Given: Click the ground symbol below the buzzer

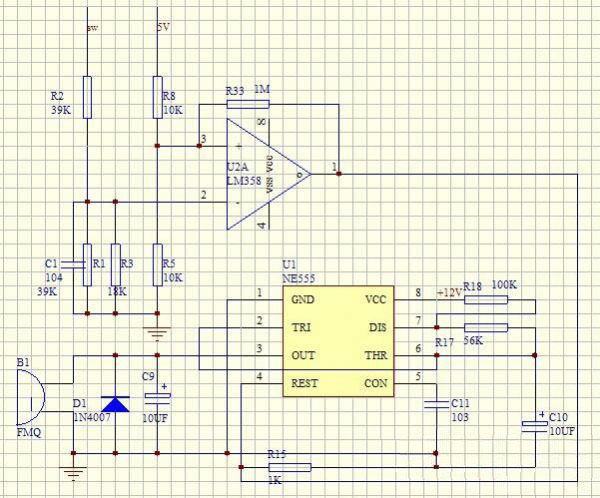Looking at the screenshot, I should 73,474.
